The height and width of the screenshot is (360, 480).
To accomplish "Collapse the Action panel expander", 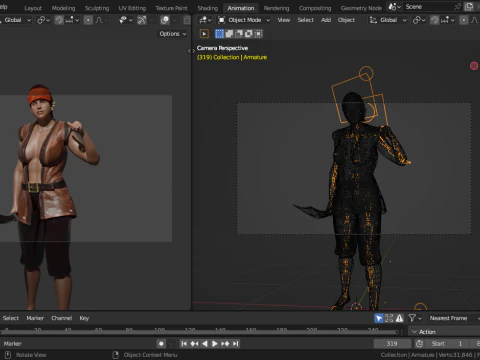I will tap(415, 332).
